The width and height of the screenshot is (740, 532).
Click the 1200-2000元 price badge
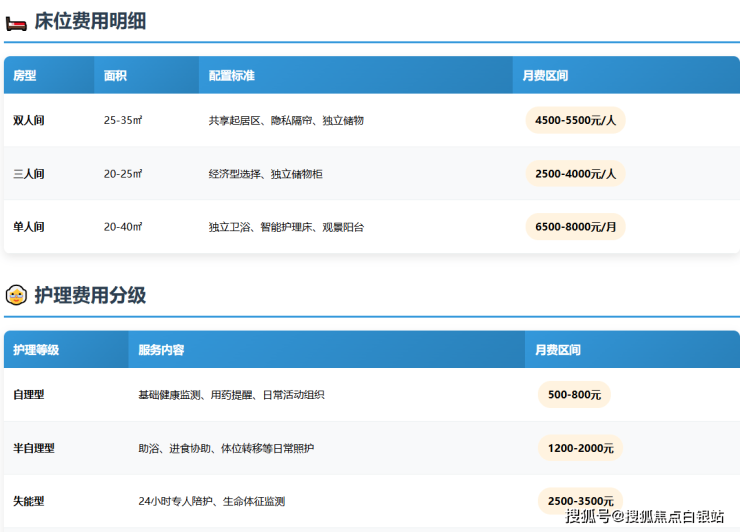pyautogui.click(x=580, y=448)
